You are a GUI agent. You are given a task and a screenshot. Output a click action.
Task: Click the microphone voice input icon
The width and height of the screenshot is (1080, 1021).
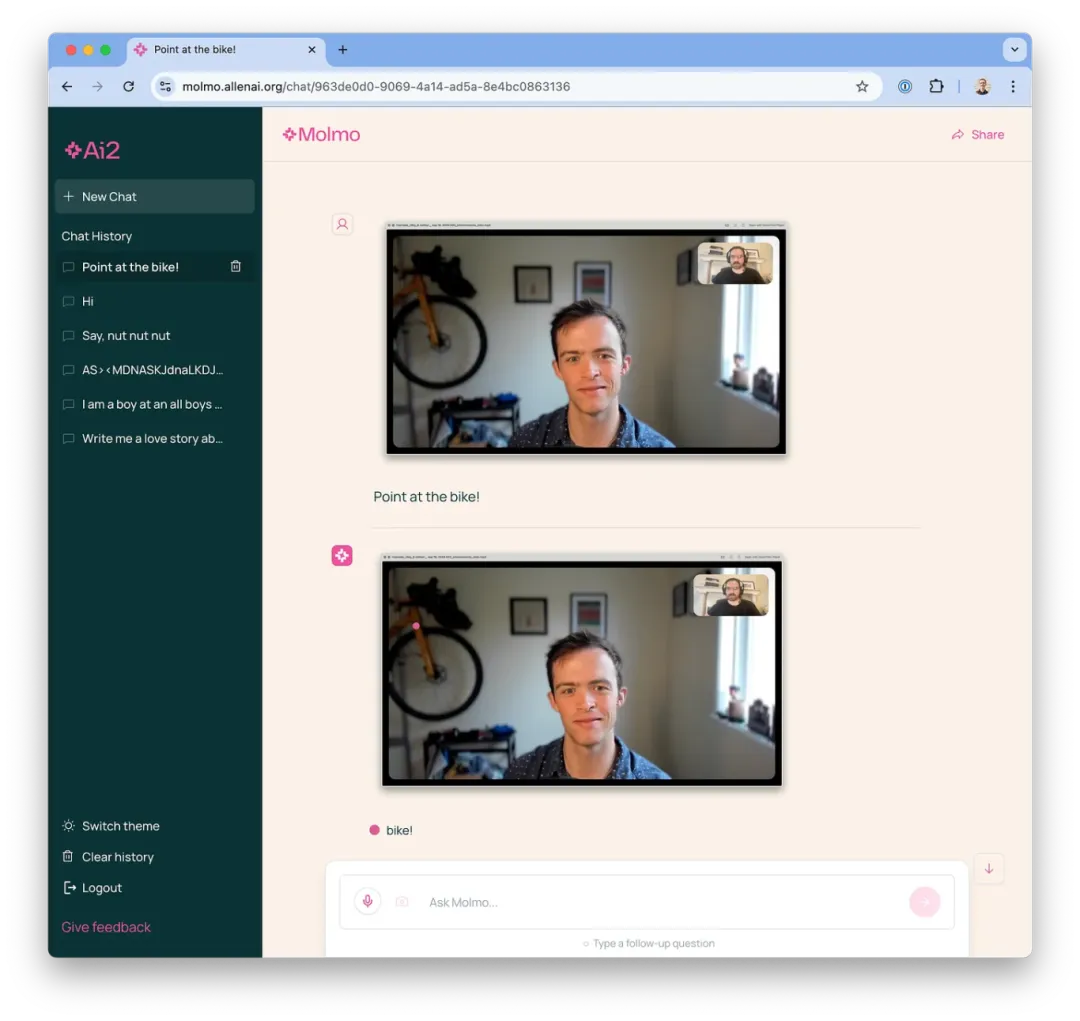pyautogui.click(x=368, y=902)
